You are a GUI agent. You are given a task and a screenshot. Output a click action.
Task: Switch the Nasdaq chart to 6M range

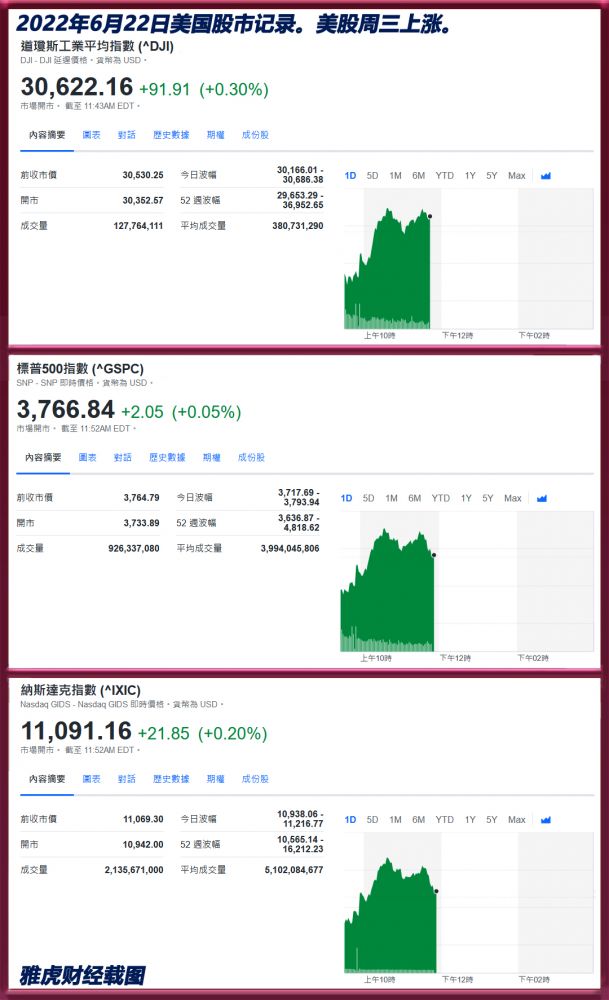[x=418, y=820]
